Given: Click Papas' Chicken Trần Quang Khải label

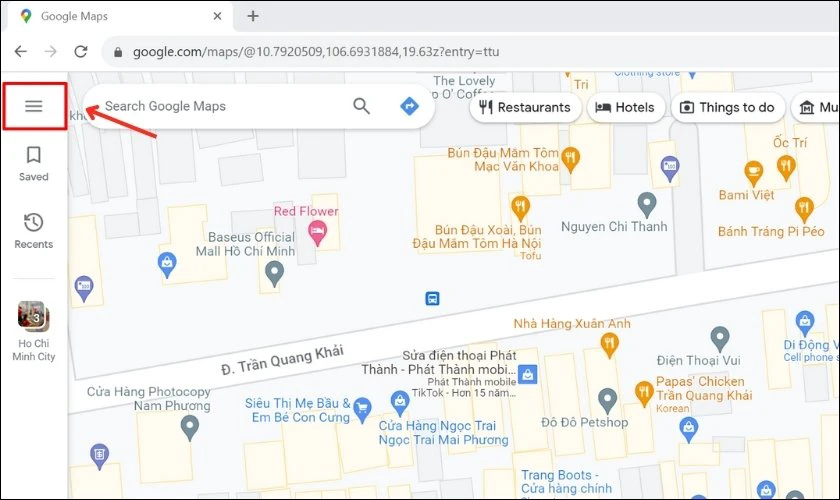Looking at the screenshot, I should [704, 389].
